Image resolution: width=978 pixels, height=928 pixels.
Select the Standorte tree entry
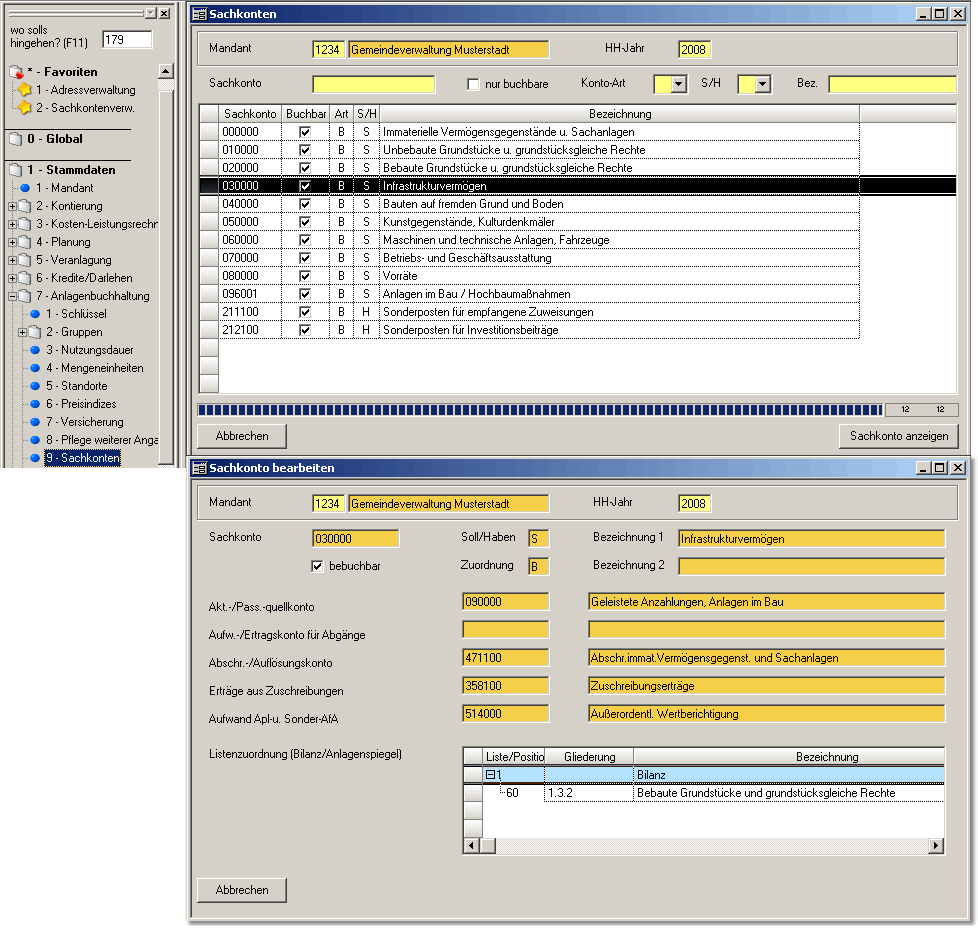click(76, 386)
